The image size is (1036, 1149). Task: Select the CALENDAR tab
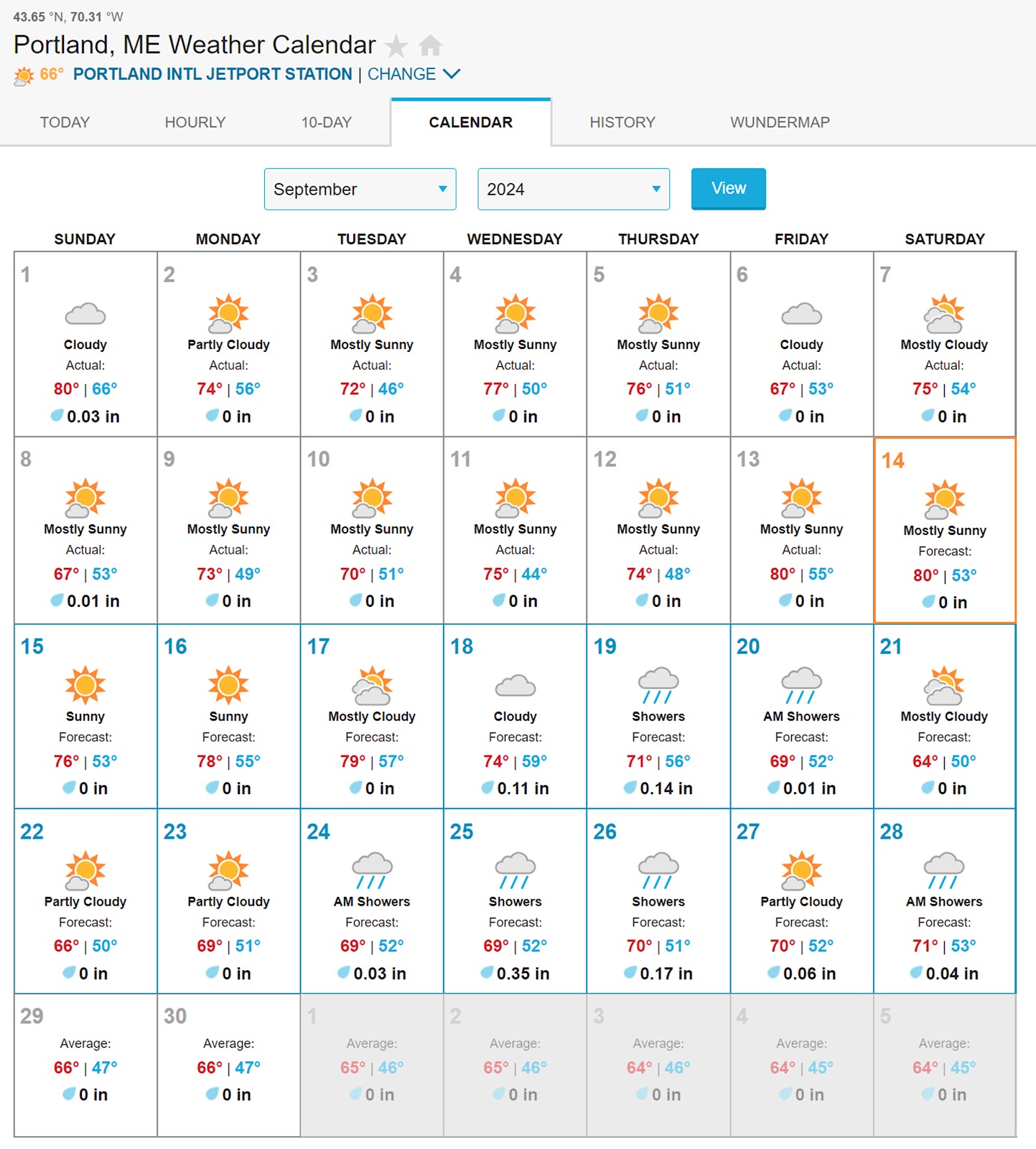click(471, 122)
